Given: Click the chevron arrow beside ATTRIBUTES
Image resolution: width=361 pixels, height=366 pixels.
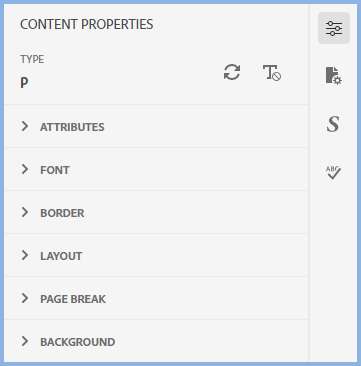Looking at the screenshot, I should [x=25, y=126].
